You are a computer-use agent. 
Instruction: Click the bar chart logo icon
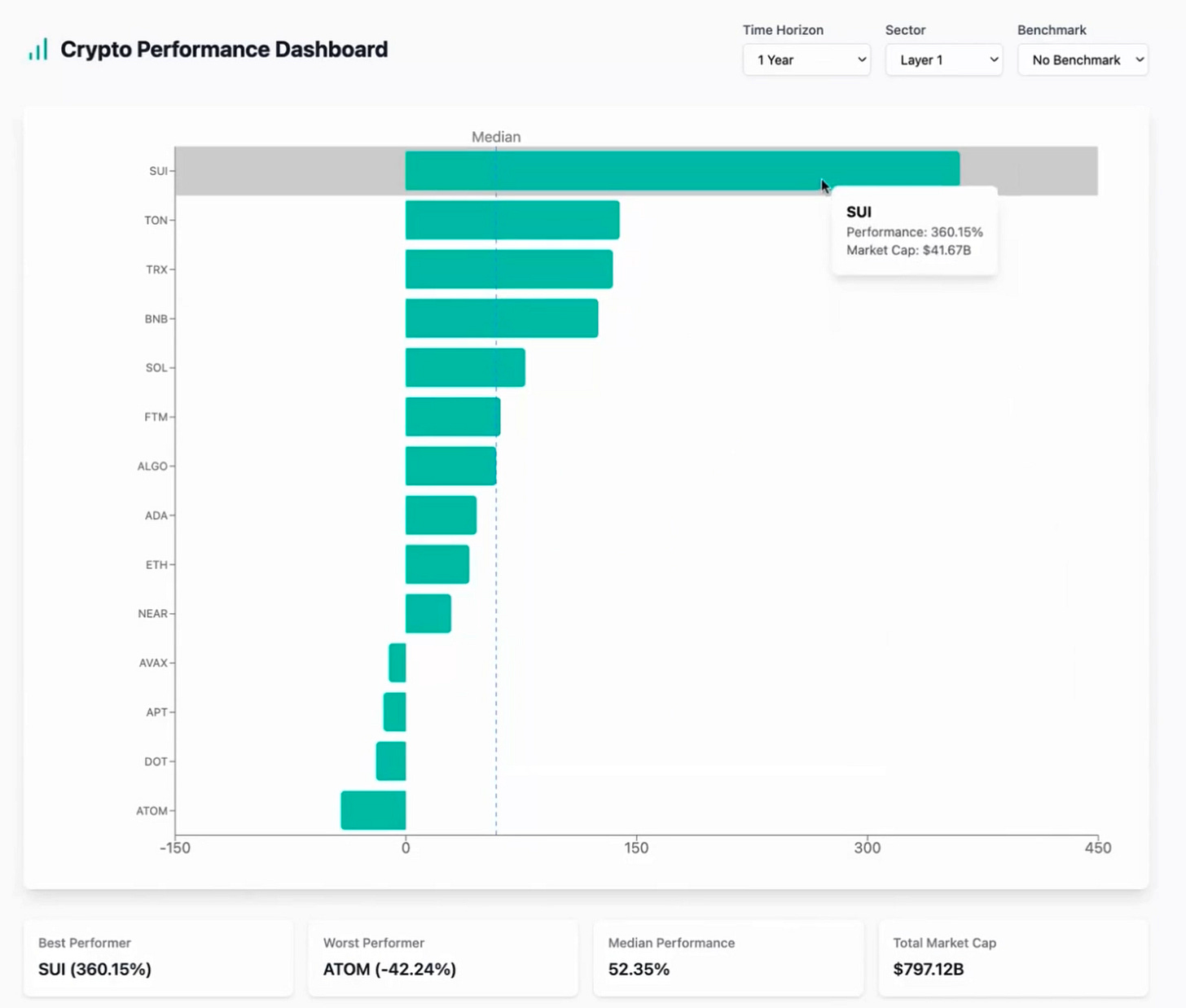click(x=38, y=50)
